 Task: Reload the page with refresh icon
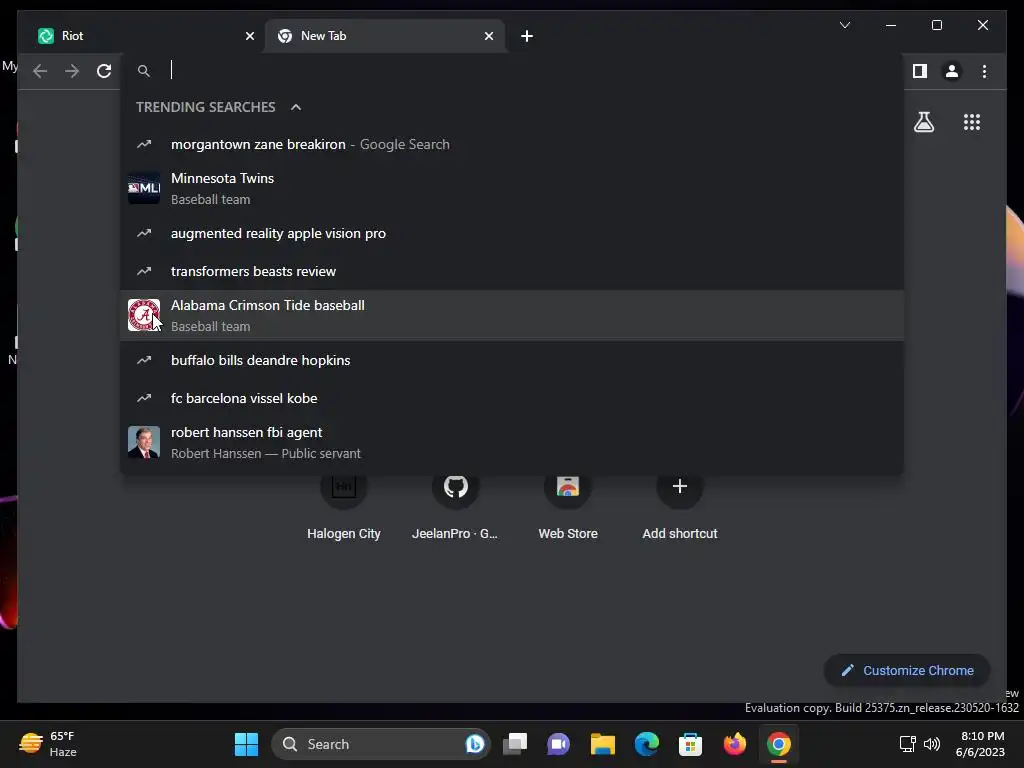click(104, 71)
